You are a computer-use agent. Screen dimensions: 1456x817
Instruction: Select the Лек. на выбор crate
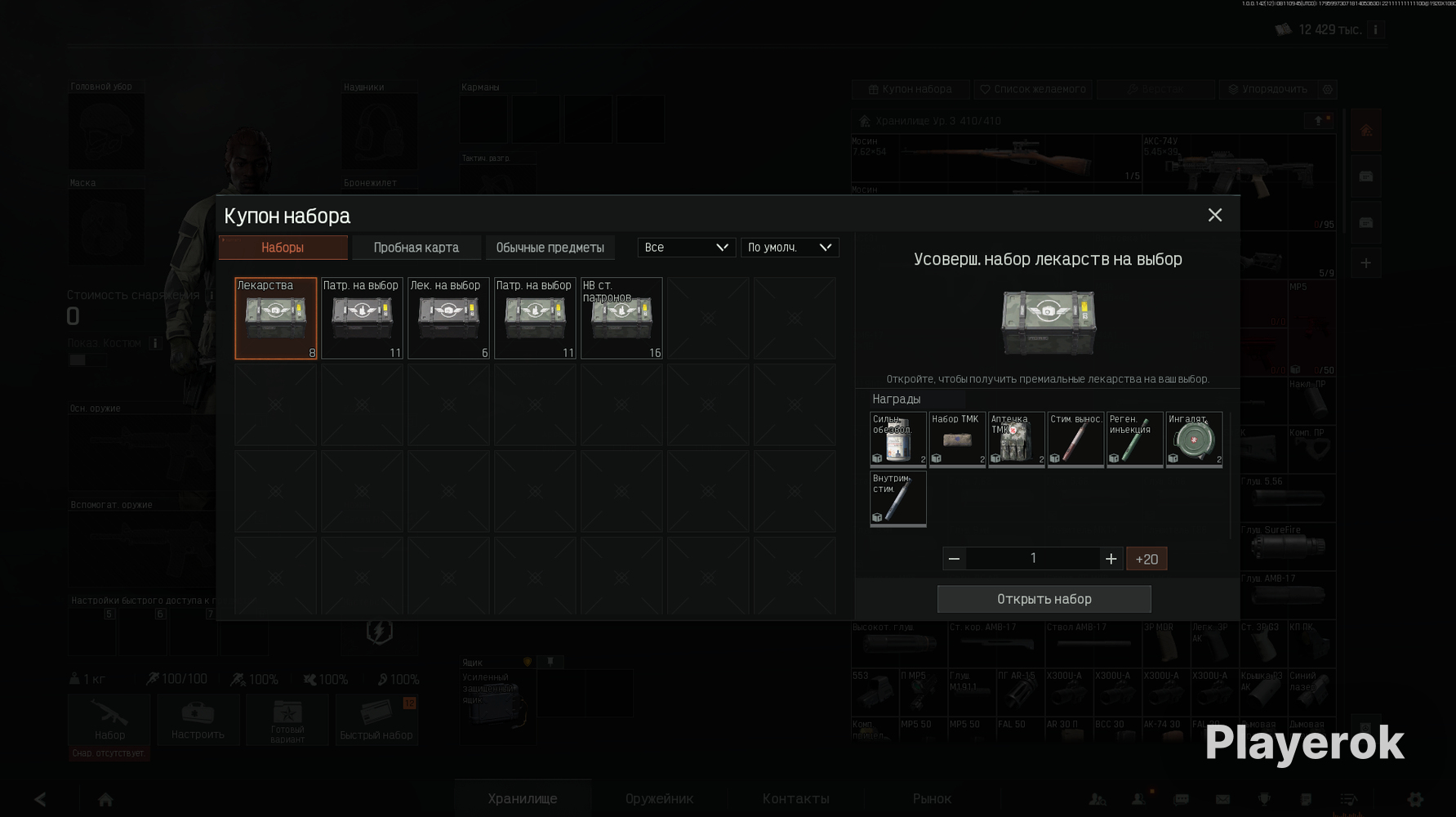coord(448,319)
